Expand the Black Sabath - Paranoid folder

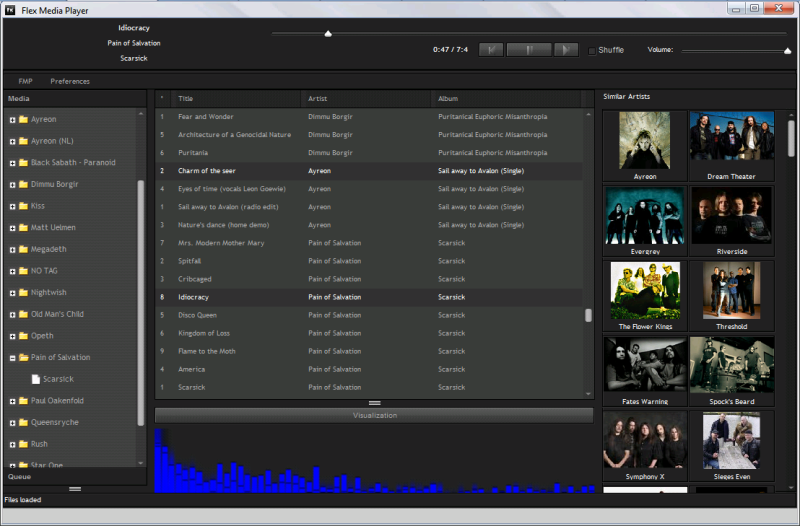click(12, 163)
